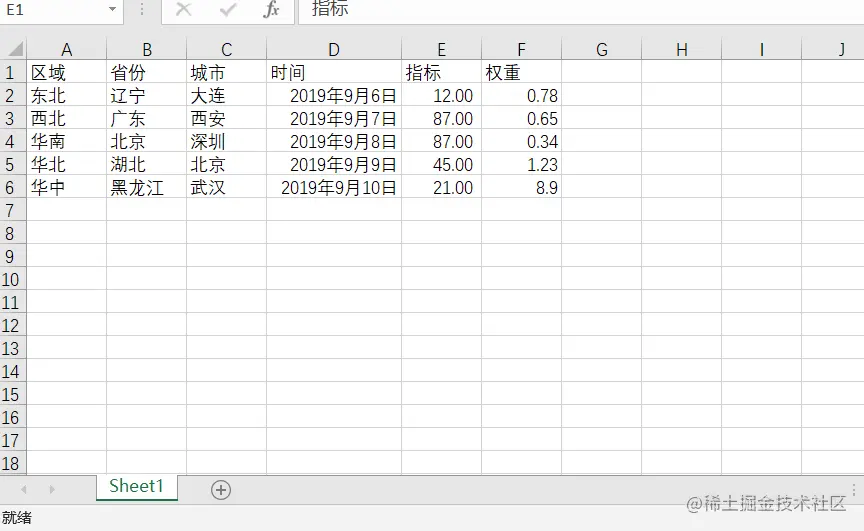Select the cell containing 广东
Image resolution: width=864 pixels, height=531 pixels.
pyautogui.click(x=147, y=118)
